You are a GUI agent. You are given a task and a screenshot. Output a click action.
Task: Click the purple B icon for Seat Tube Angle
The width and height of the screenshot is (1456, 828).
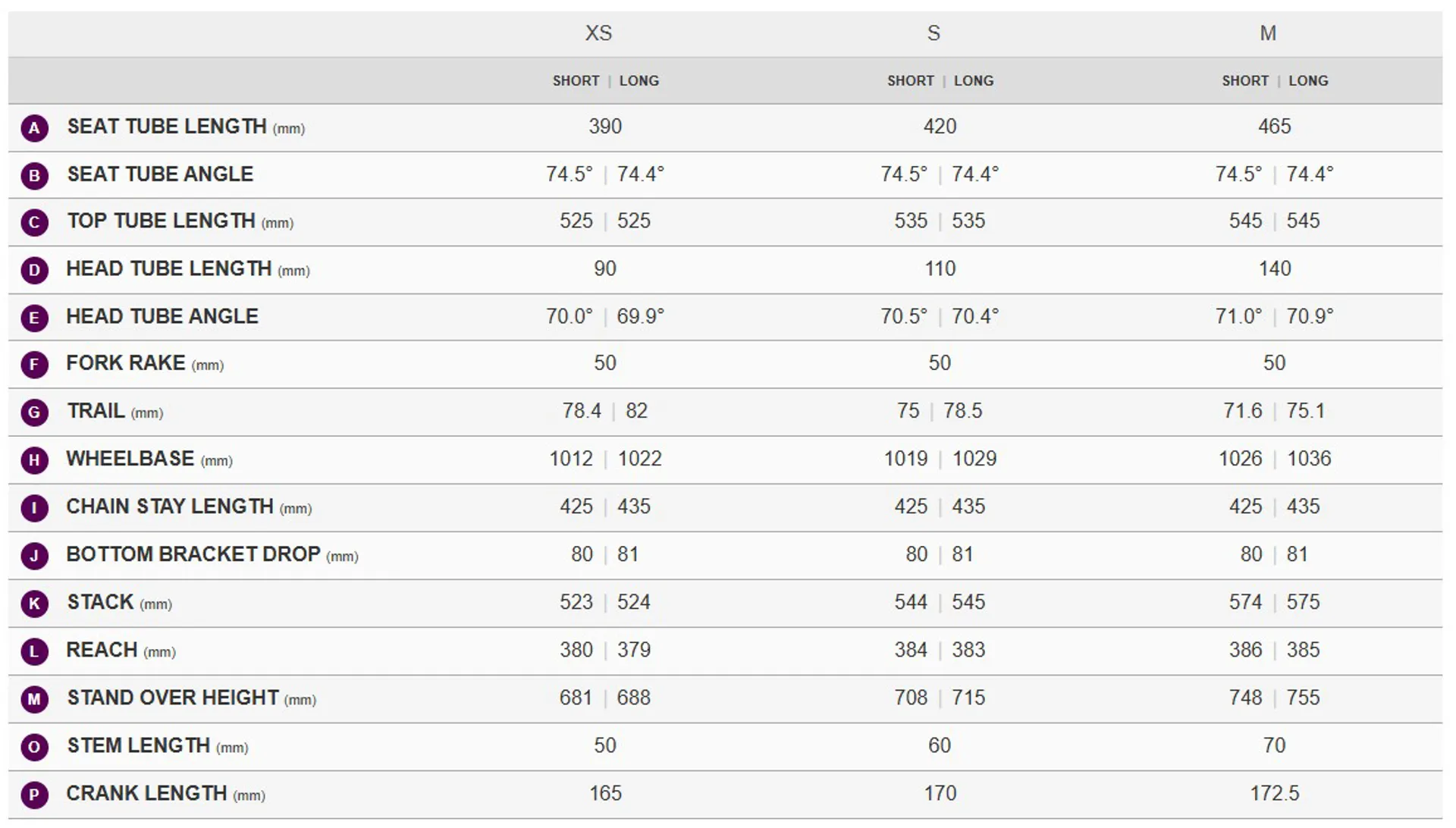(34, 176)
